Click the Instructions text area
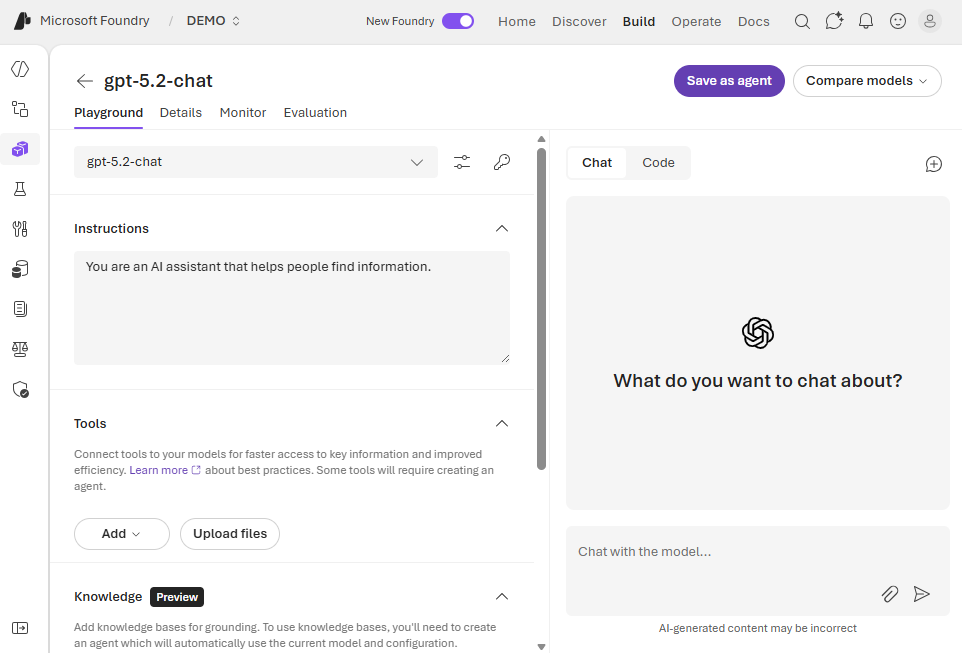 (292, 307)
